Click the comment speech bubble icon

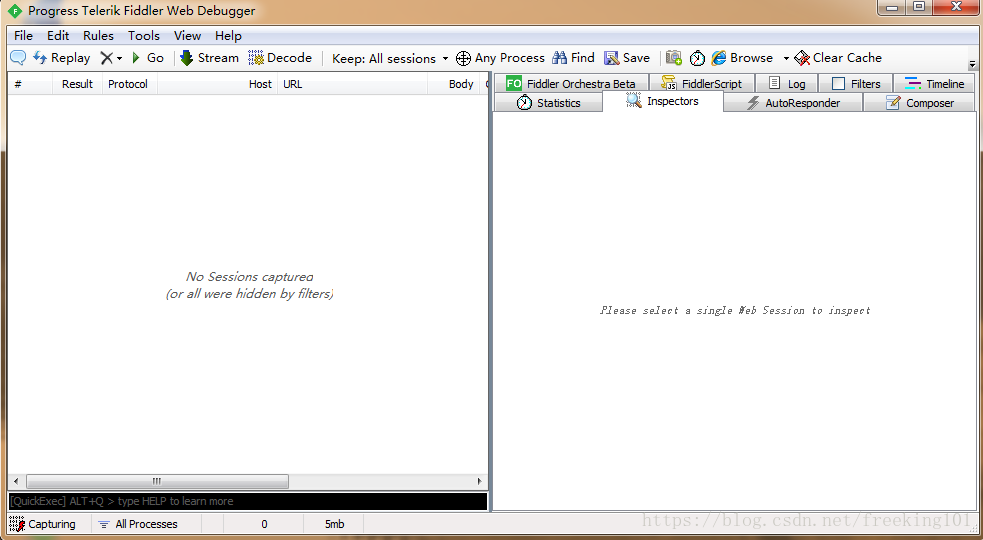pos(18,58)
